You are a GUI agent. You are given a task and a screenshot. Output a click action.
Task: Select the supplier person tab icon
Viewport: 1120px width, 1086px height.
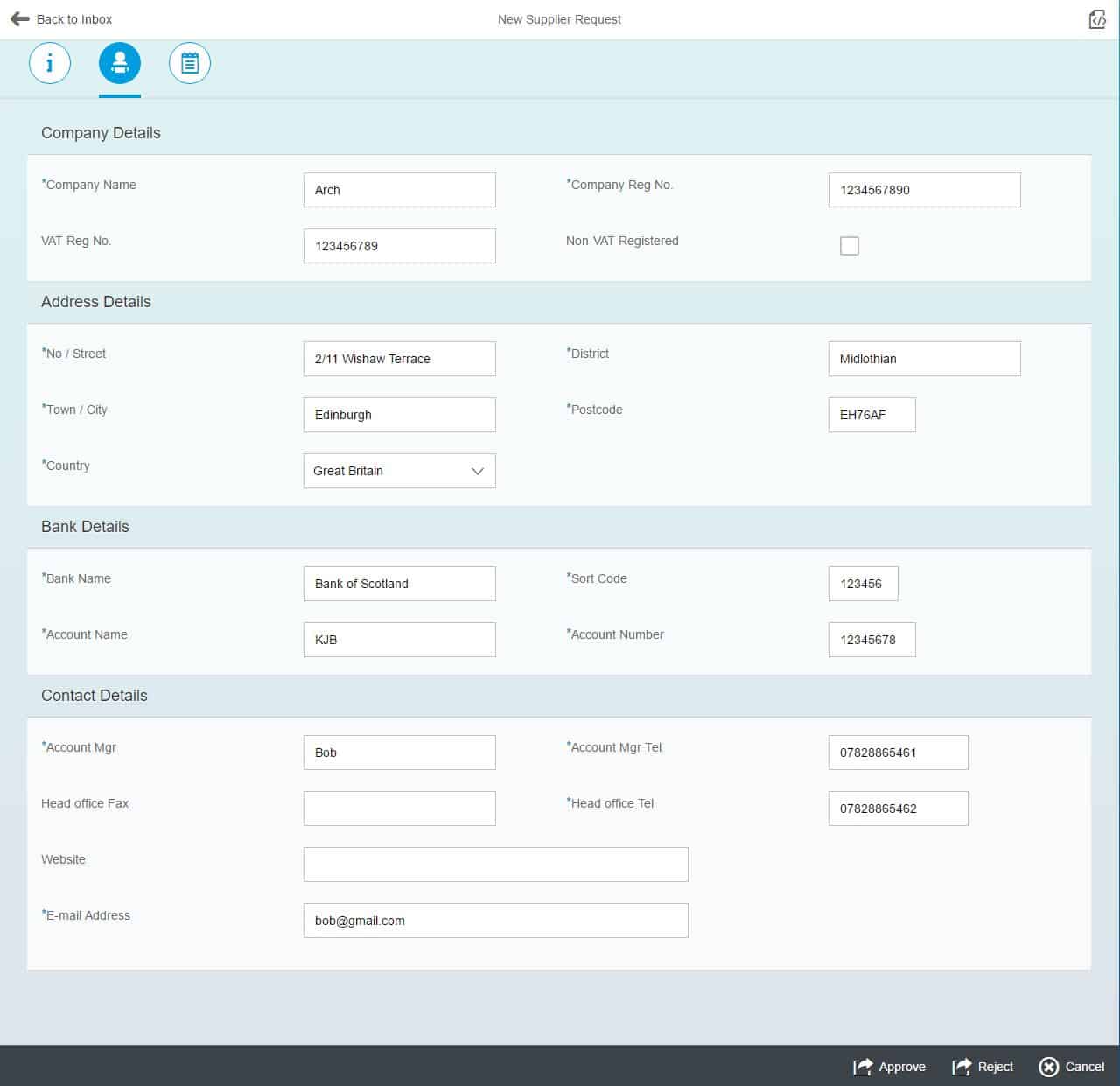pyautogui.click(x=120, y=63)
